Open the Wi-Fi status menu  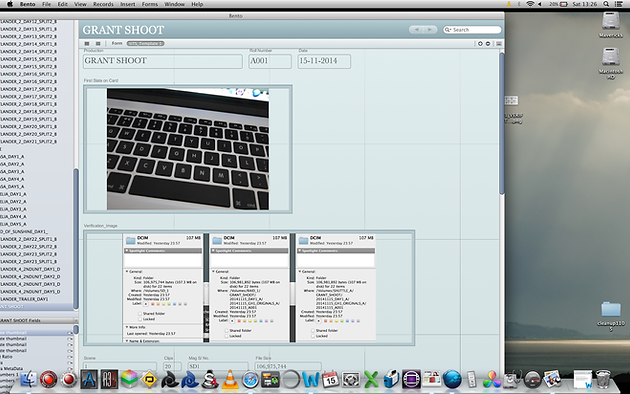click(x=530, y=4)
